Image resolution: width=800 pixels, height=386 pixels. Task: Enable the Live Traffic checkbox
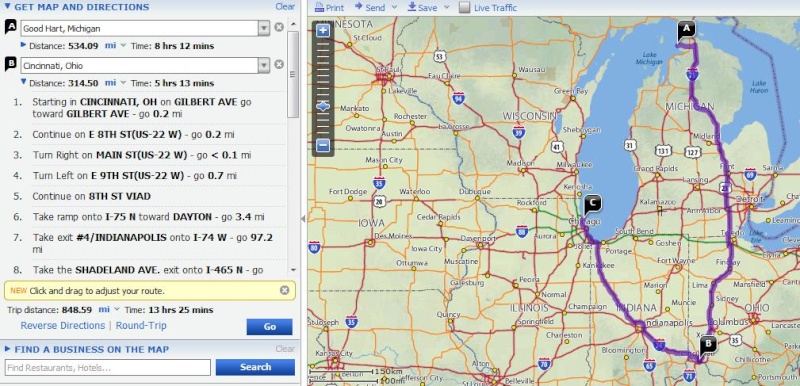464,7
